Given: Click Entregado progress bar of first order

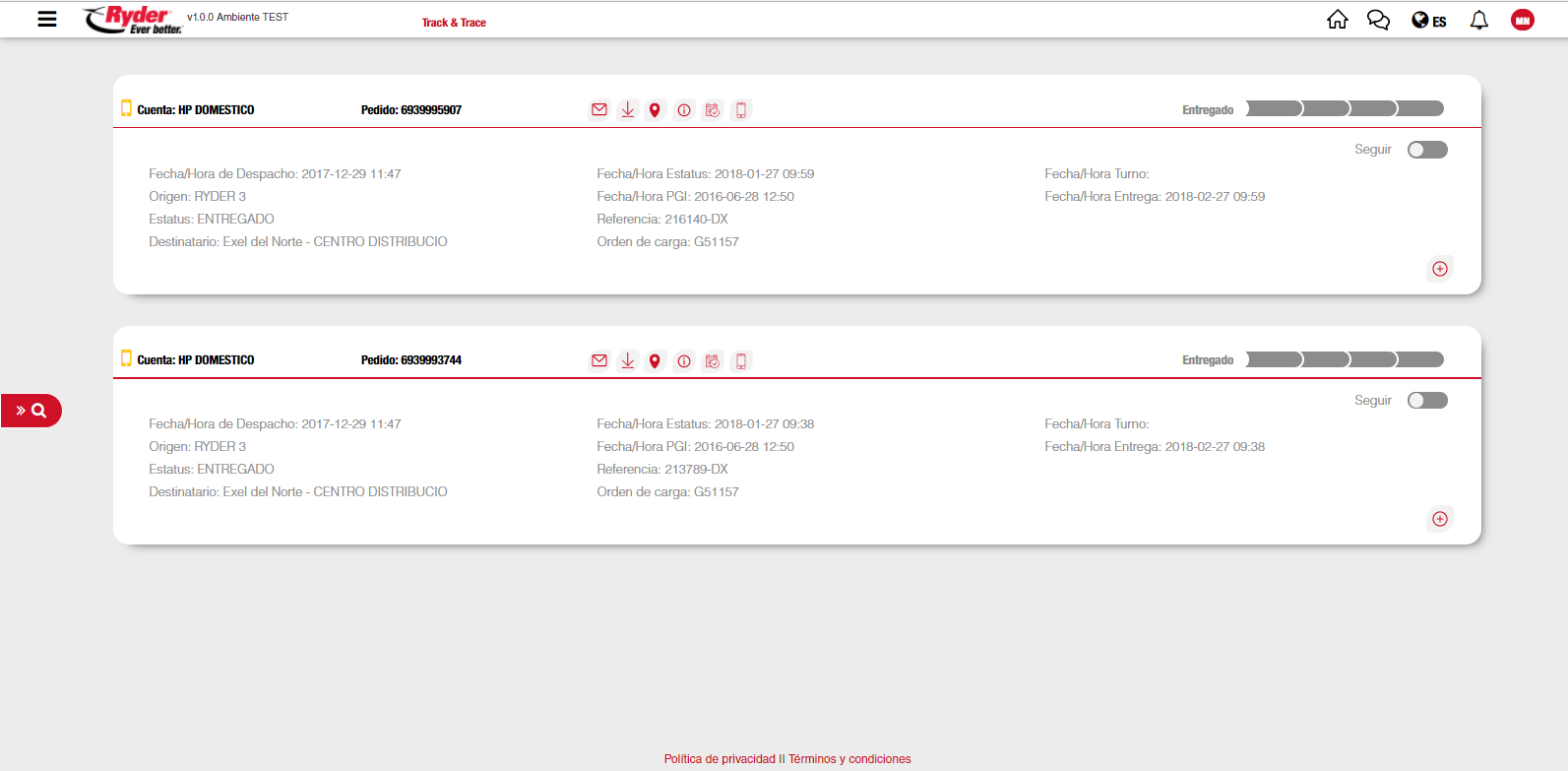Looking at the screenshot, I should click(1344, 108).
